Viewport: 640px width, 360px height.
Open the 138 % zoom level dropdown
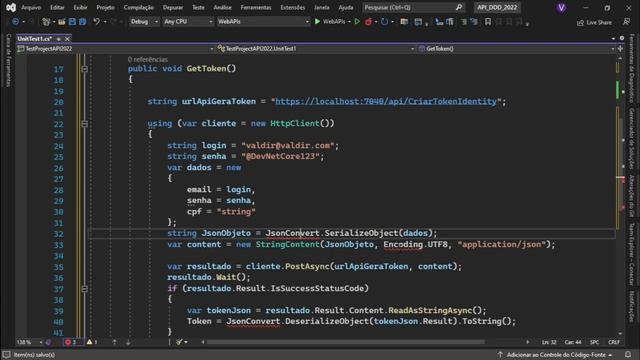[x=29, y=342]
